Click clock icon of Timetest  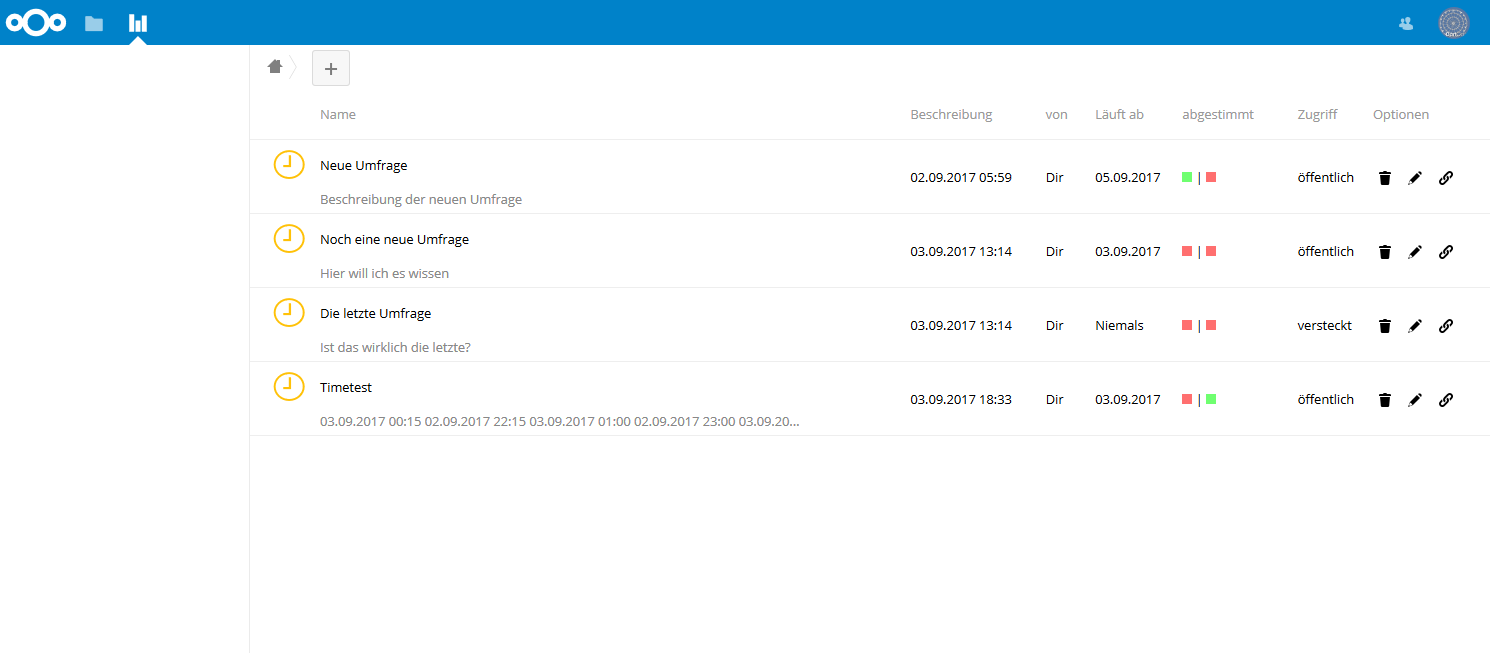coord(289,387)
